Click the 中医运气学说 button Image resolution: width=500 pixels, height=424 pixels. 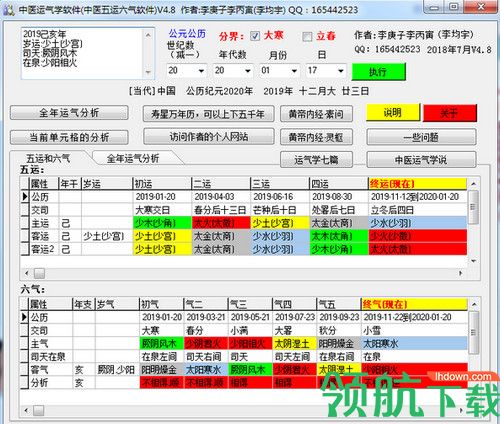pyautogui.click(x=421, y=160)
